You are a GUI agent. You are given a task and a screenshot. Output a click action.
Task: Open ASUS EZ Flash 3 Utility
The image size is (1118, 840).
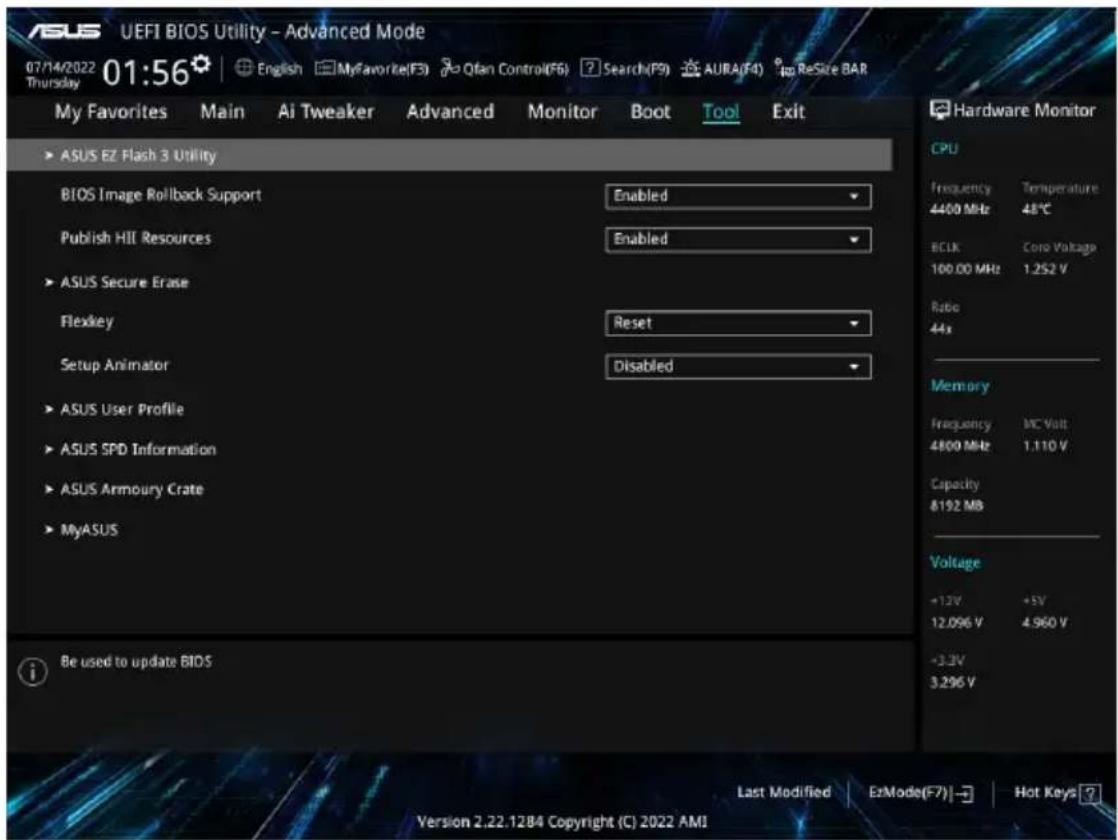tap(449, 155)
